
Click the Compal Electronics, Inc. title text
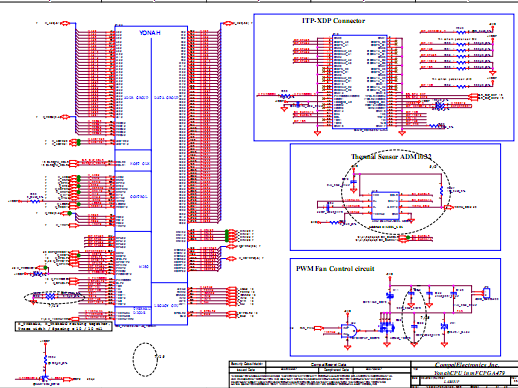[467, 365]
